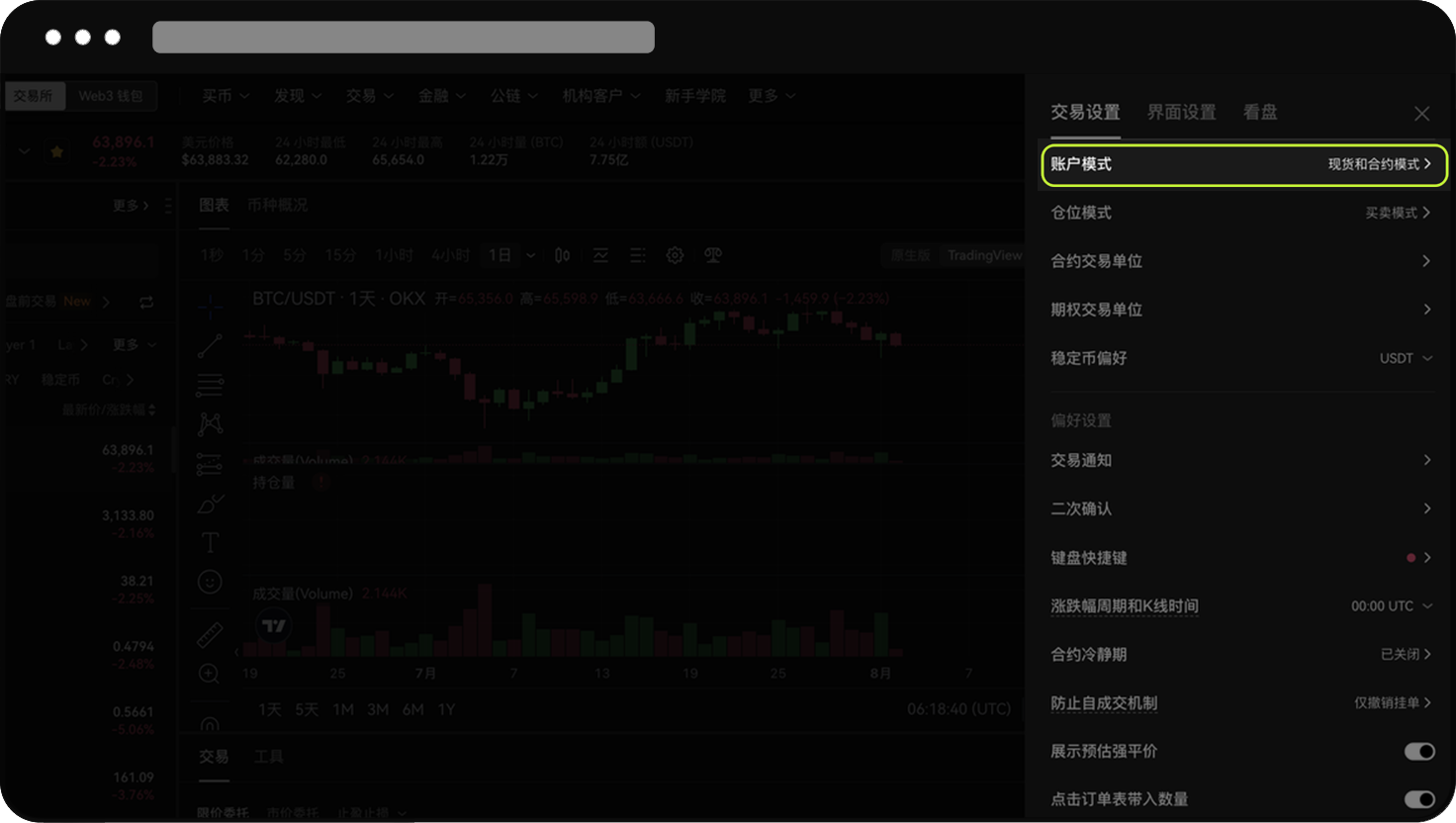Image resolution: width=1456 pixels, height=823 pixels.
Task: Switch to 看盘 tab
Action: pyautogui.click(x=1260, y=112)
